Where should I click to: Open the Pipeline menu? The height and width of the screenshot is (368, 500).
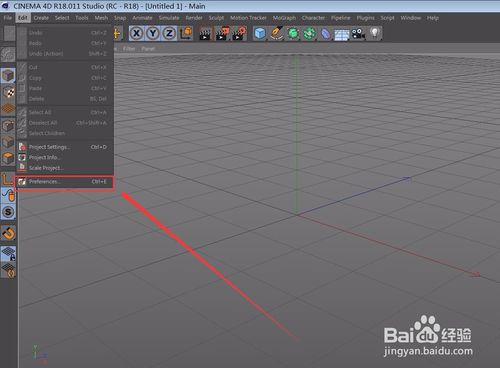coord(341,18)
